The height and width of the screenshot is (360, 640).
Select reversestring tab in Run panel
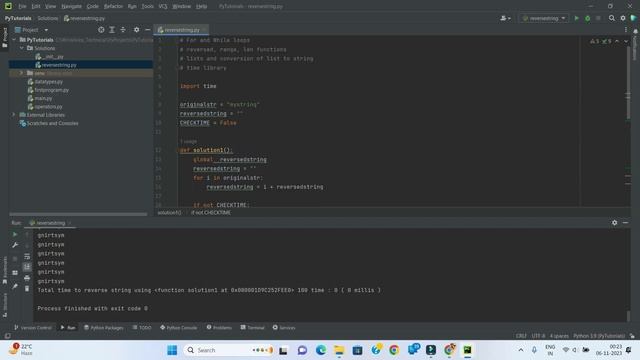(51, 223)
